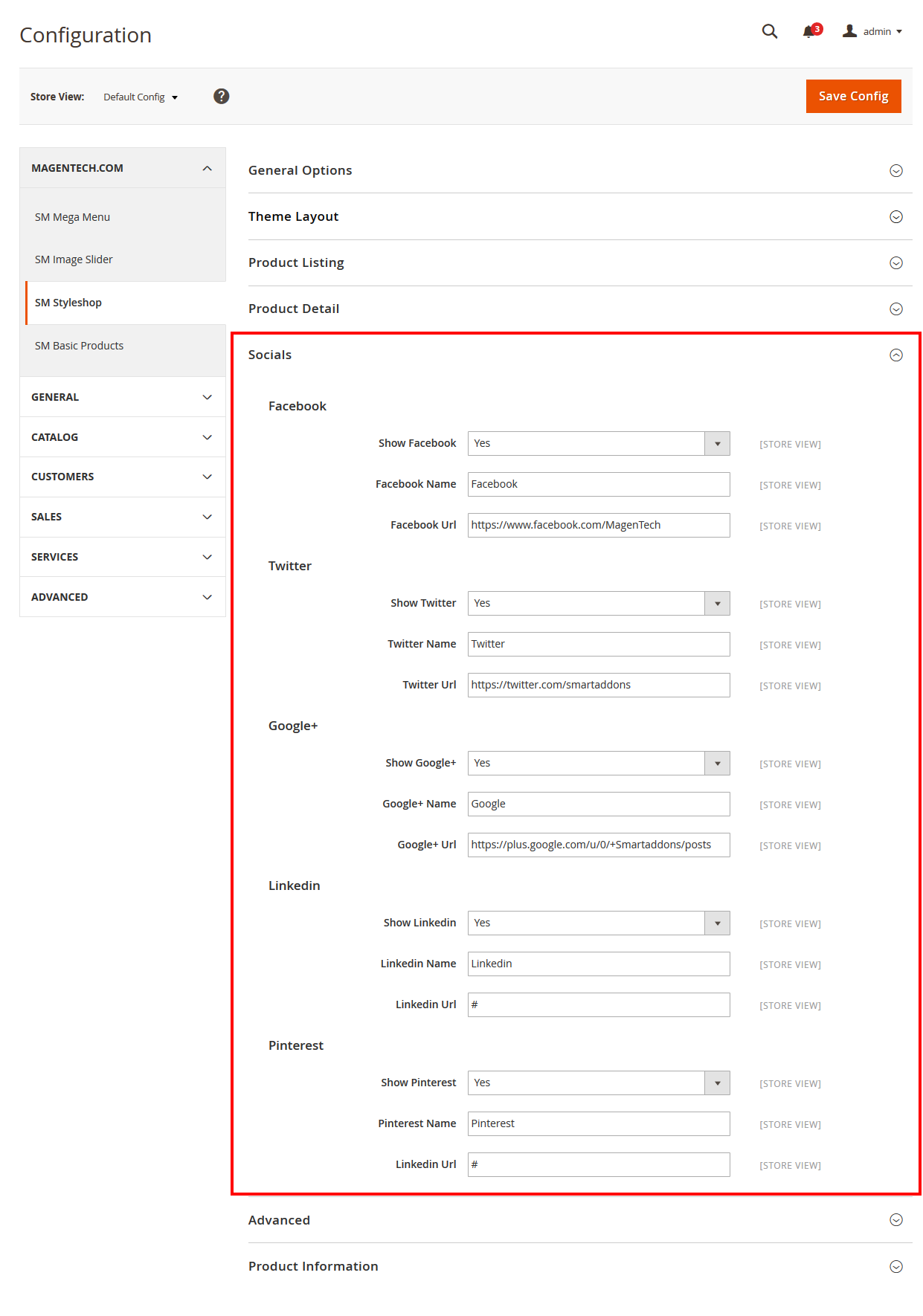This screenshot has width=923, height=1316.
Task: Click into the Linkedin Name field
Action: 599,964
